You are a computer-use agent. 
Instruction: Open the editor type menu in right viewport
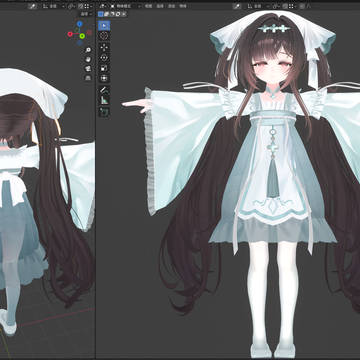click(103, 6)
